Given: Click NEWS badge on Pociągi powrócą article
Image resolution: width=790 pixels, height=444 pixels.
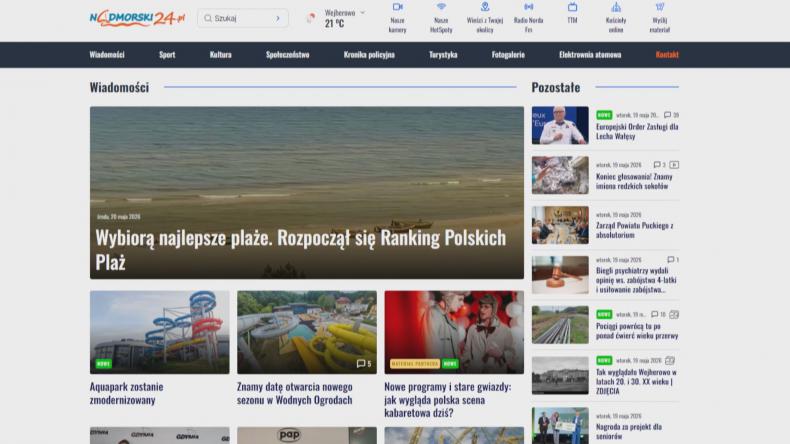Looking at the screenshot, I should (604, 314).
